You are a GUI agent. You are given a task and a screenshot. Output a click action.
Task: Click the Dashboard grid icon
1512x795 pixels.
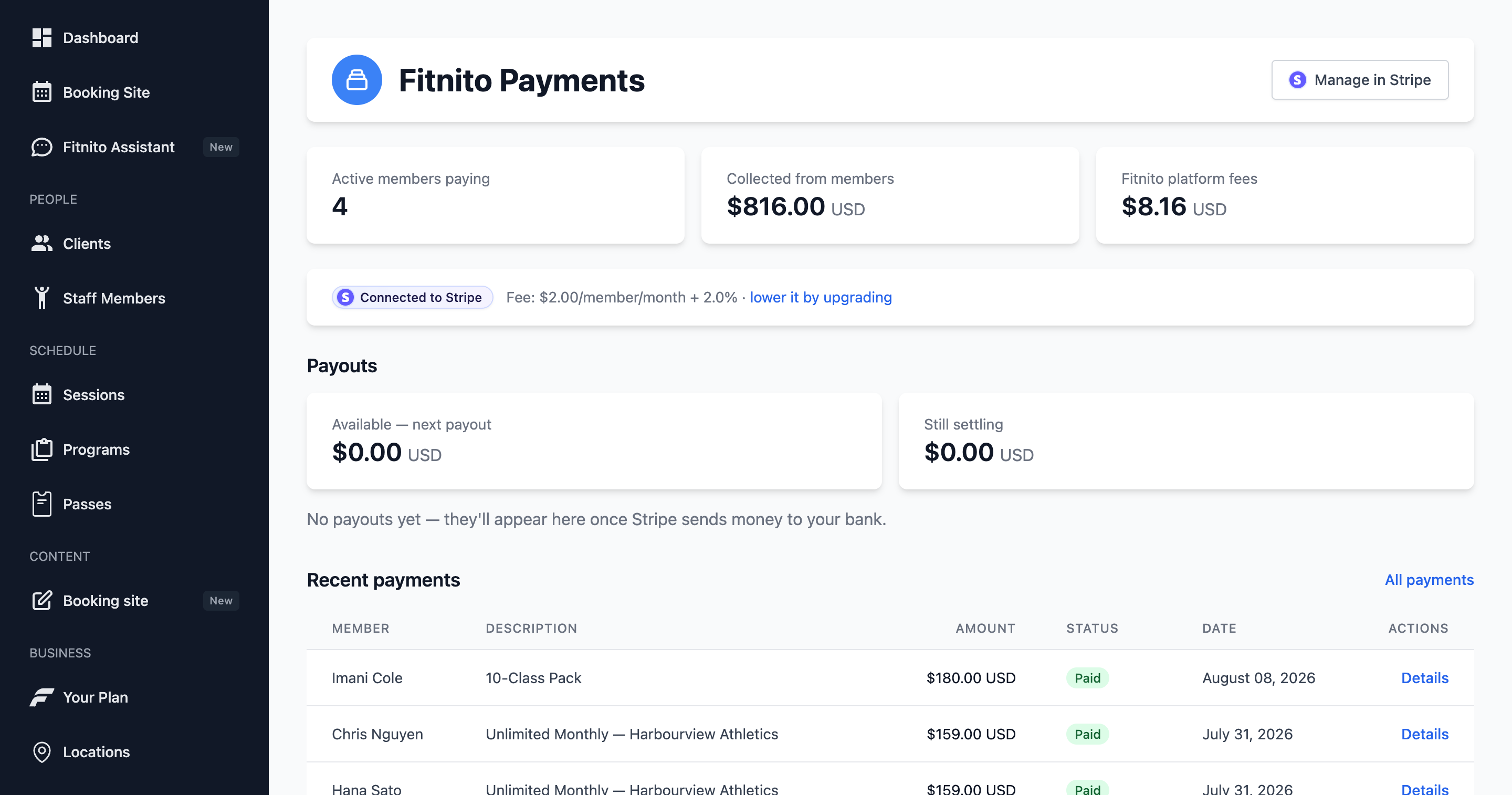coord(41,38)
